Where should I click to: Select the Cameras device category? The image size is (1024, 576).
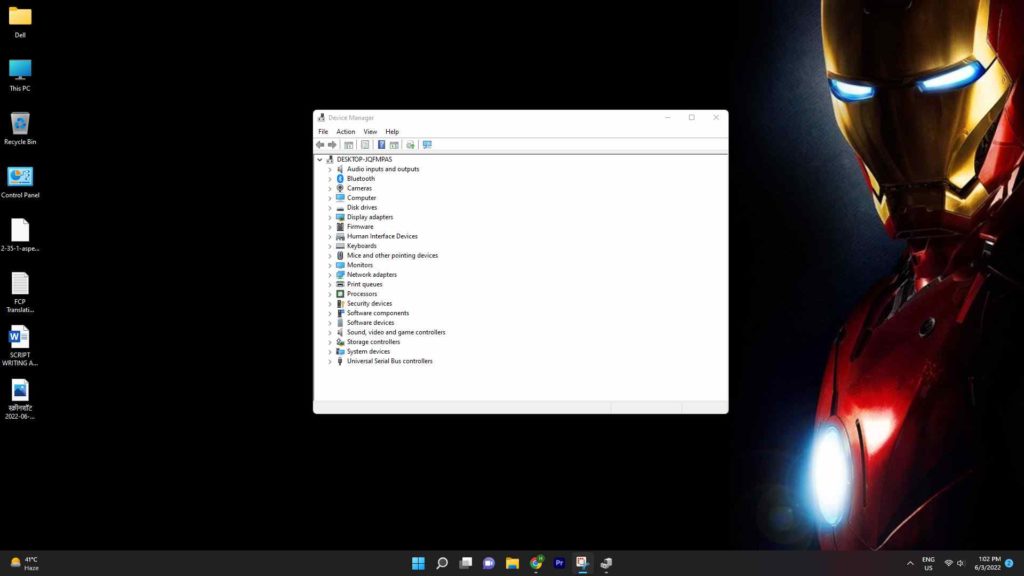click(359, 188)
